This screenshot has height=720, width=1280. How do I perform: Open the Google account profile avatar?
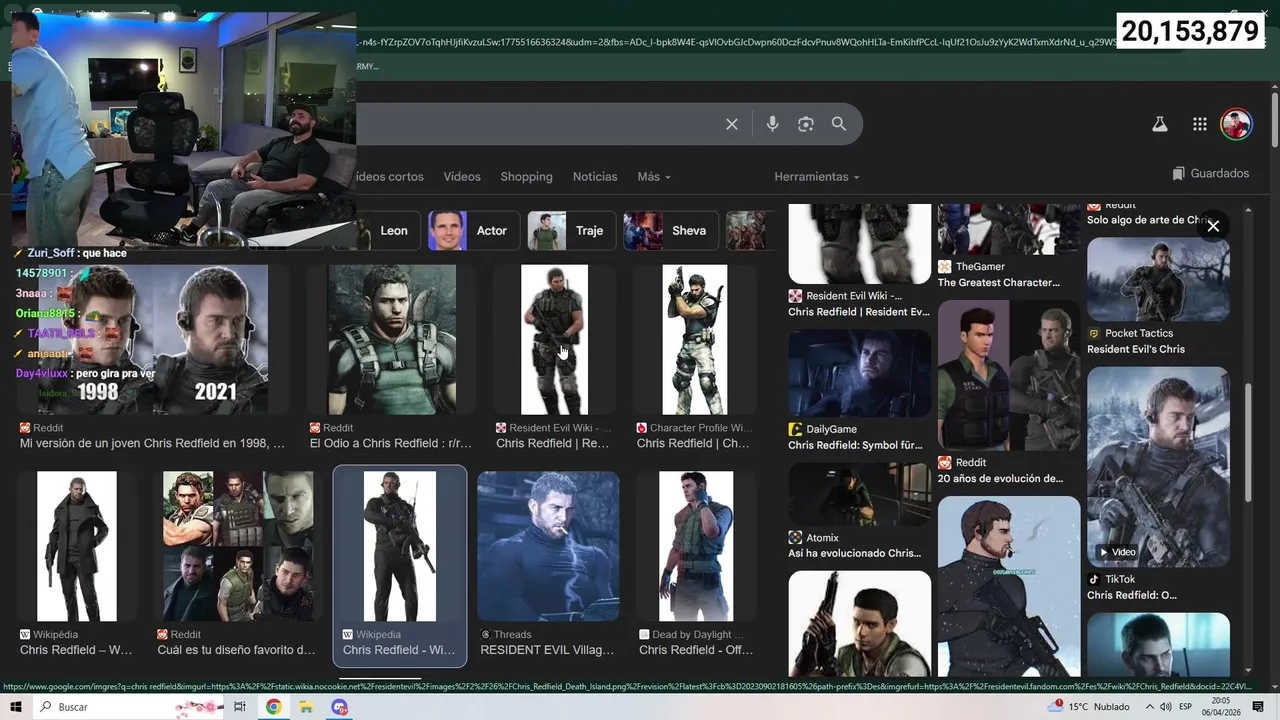click(x=1237, y=124)
